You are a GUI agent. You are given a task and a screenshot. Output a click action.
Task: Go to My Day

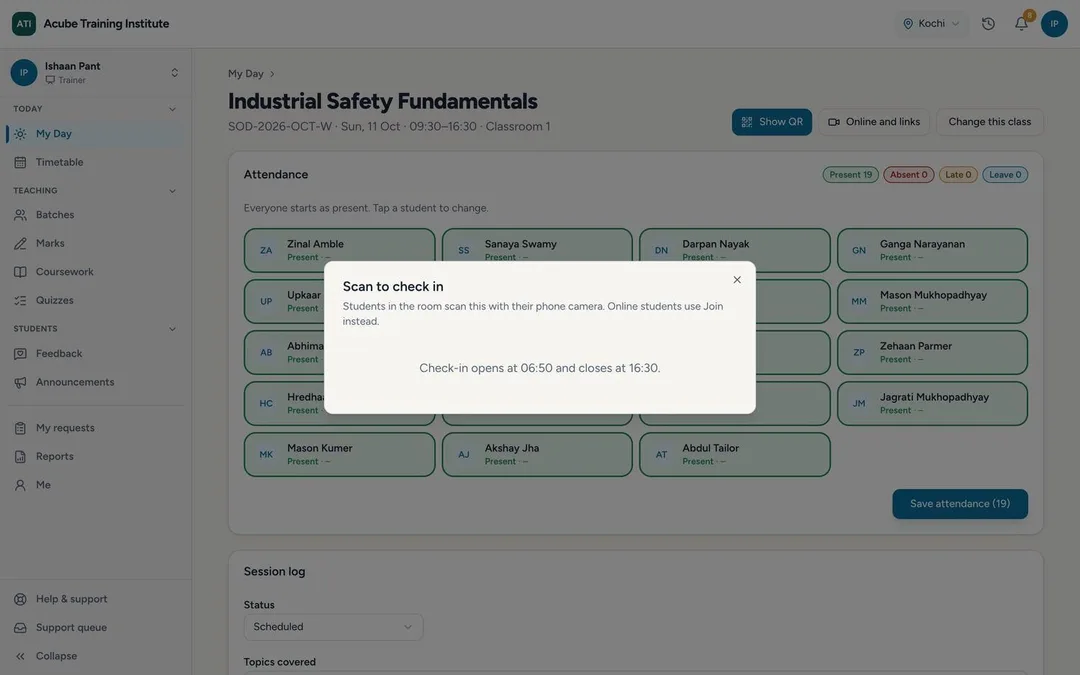96,134
